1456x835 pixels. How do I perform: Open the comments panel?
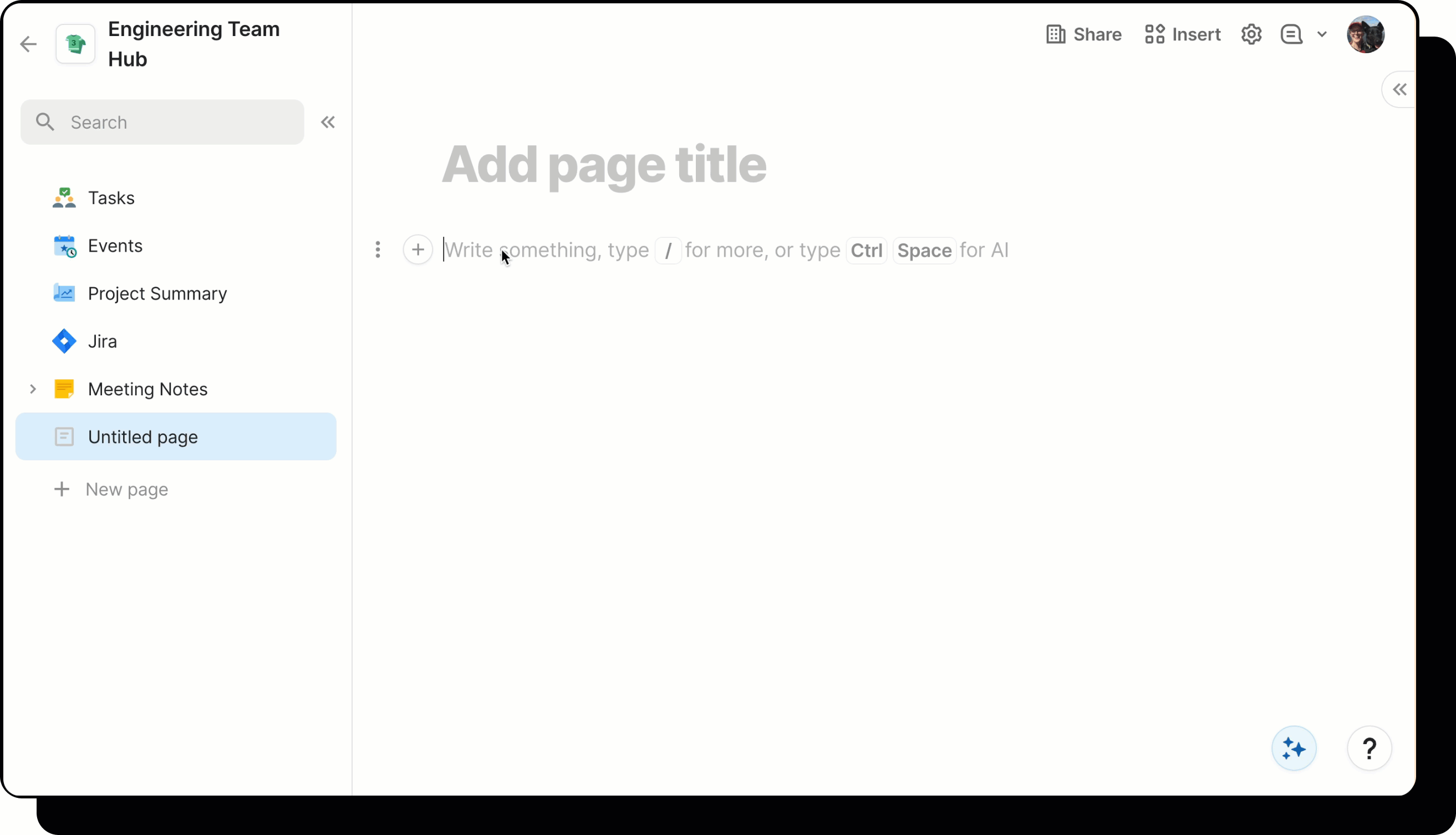[1291, 34]
